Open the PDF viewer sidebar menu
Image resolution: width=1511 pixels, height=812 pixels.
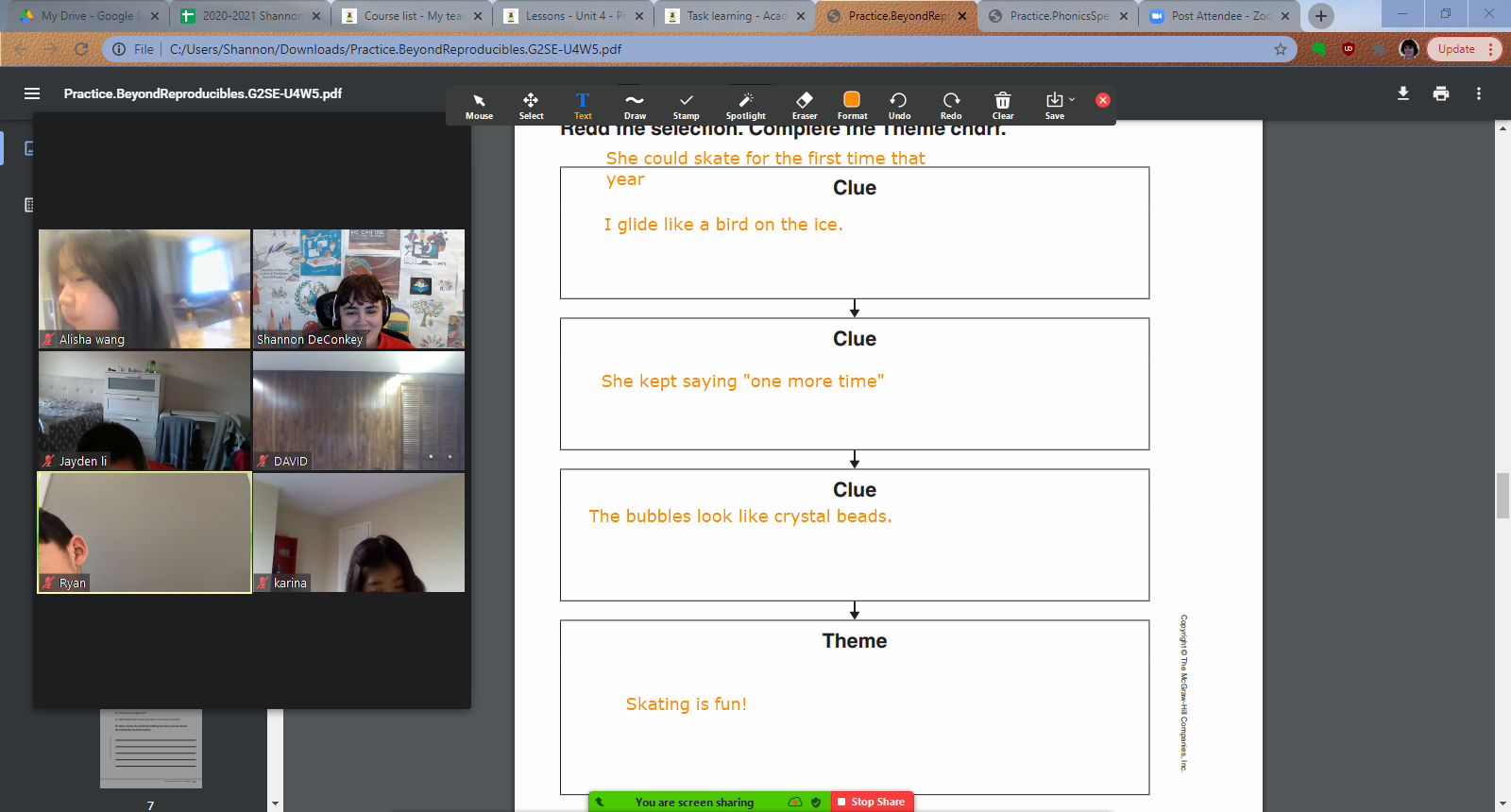click(32, 93)
